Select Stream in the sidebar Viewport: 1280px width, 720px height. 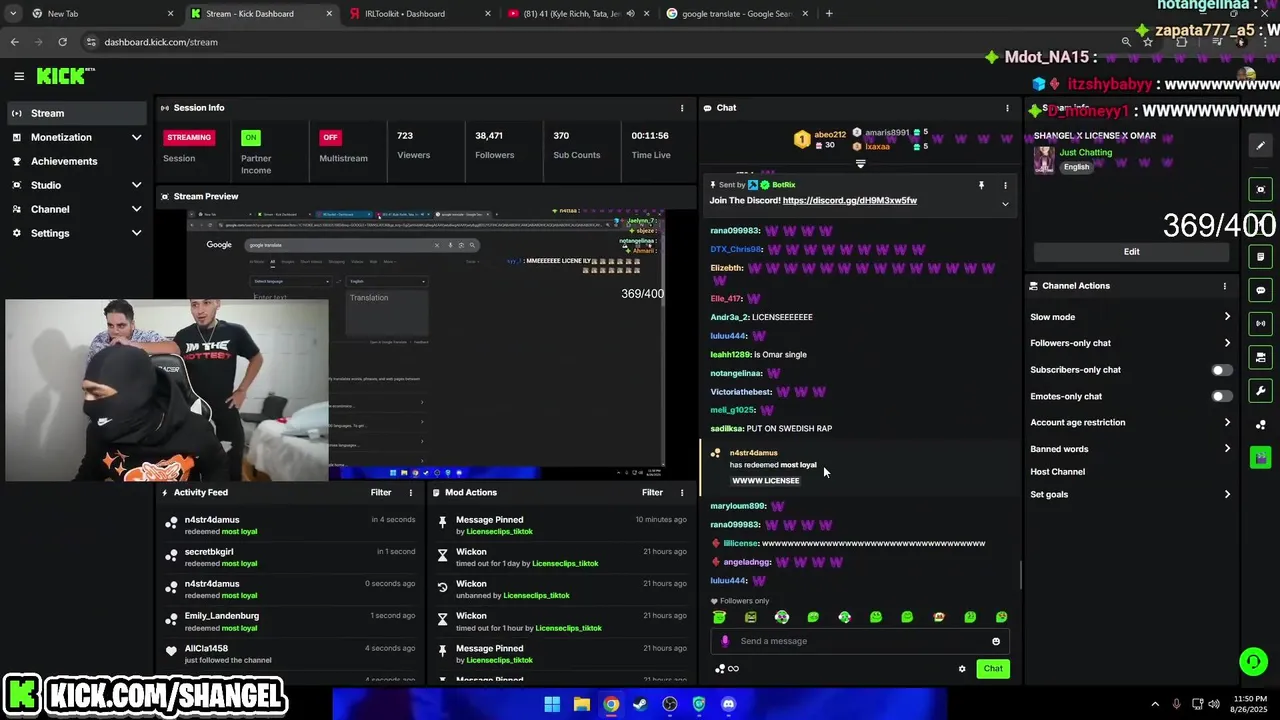(76, 113)
